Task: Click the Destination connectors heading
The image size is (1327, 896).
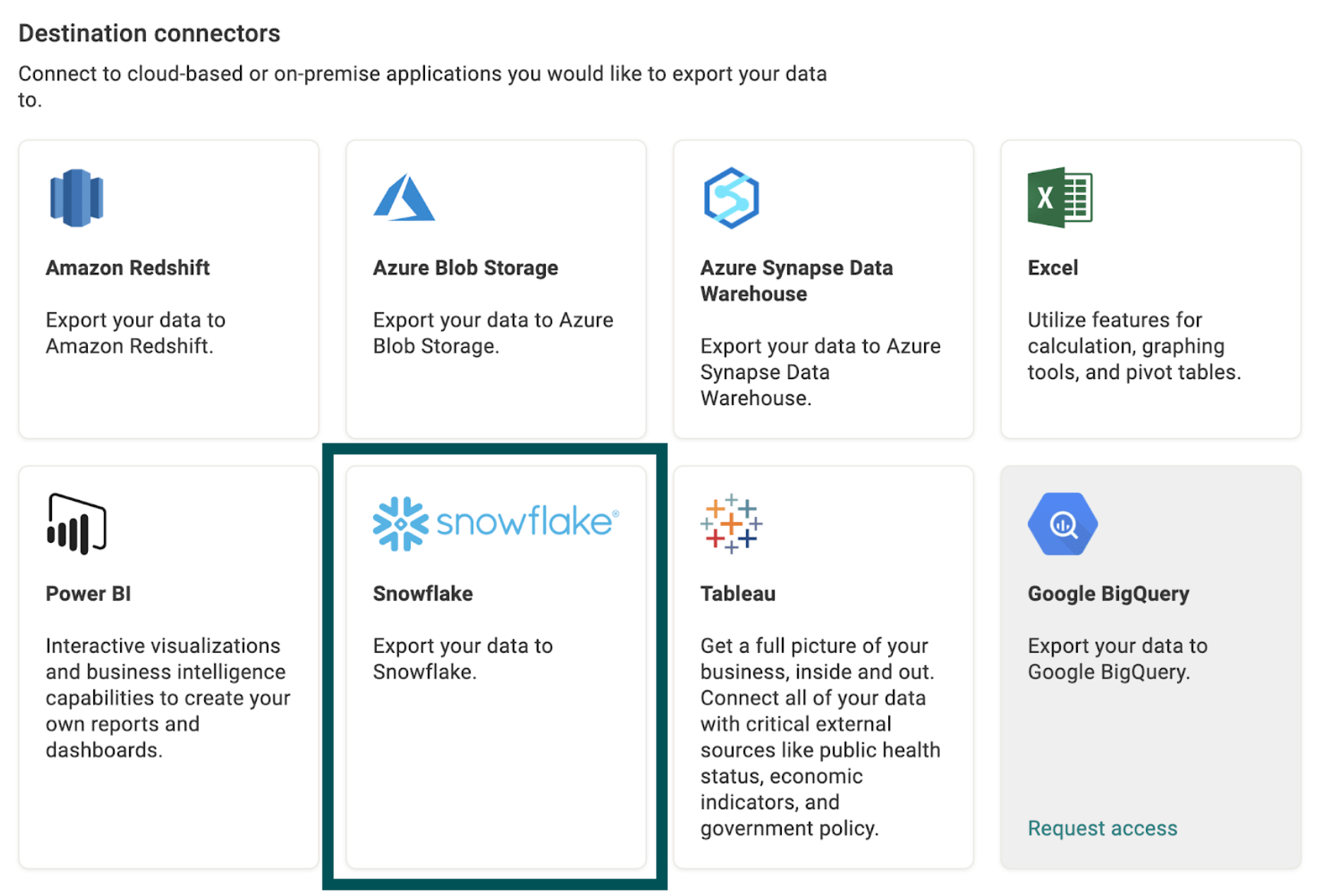Action: coord(150,32)
